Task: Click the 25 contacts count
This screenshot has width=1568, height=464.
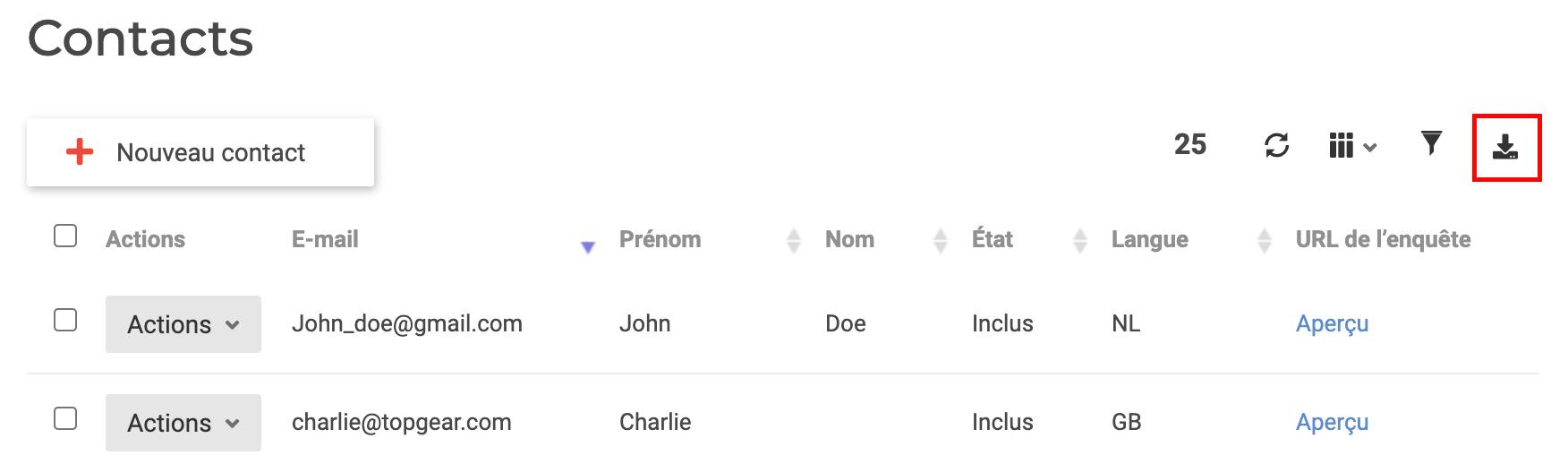Action: (x=1190, y=144)
